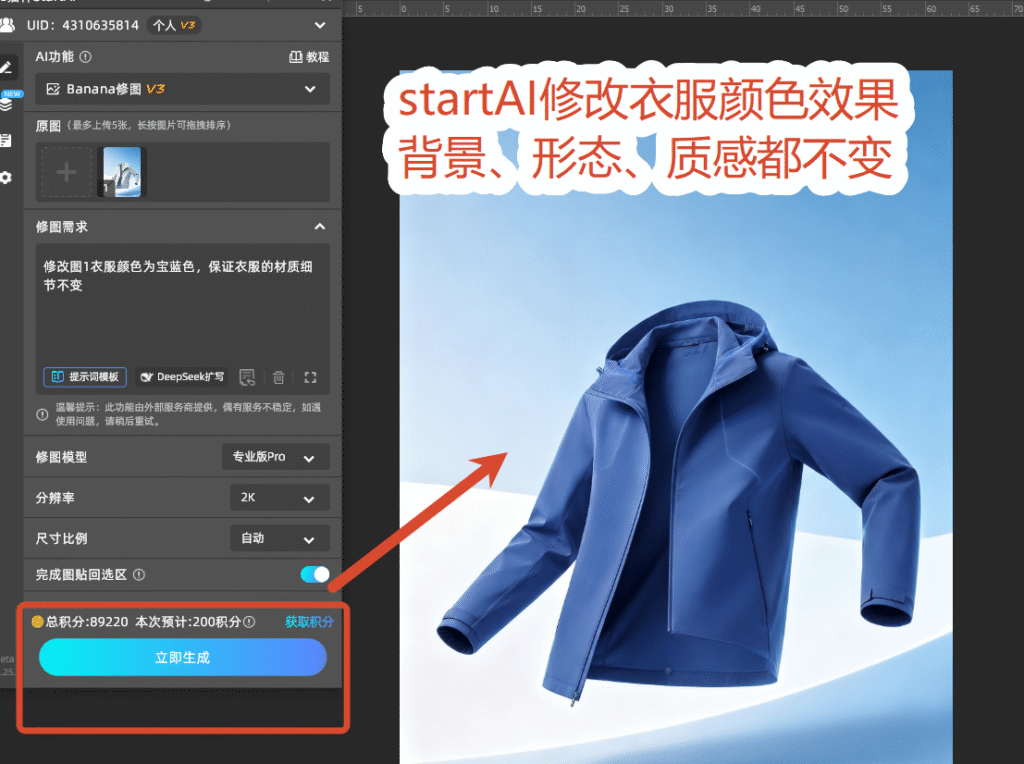This screenshot has height=764, width=1024.
Task: Click the 原图 upload hint text
Action: [150, 125]
